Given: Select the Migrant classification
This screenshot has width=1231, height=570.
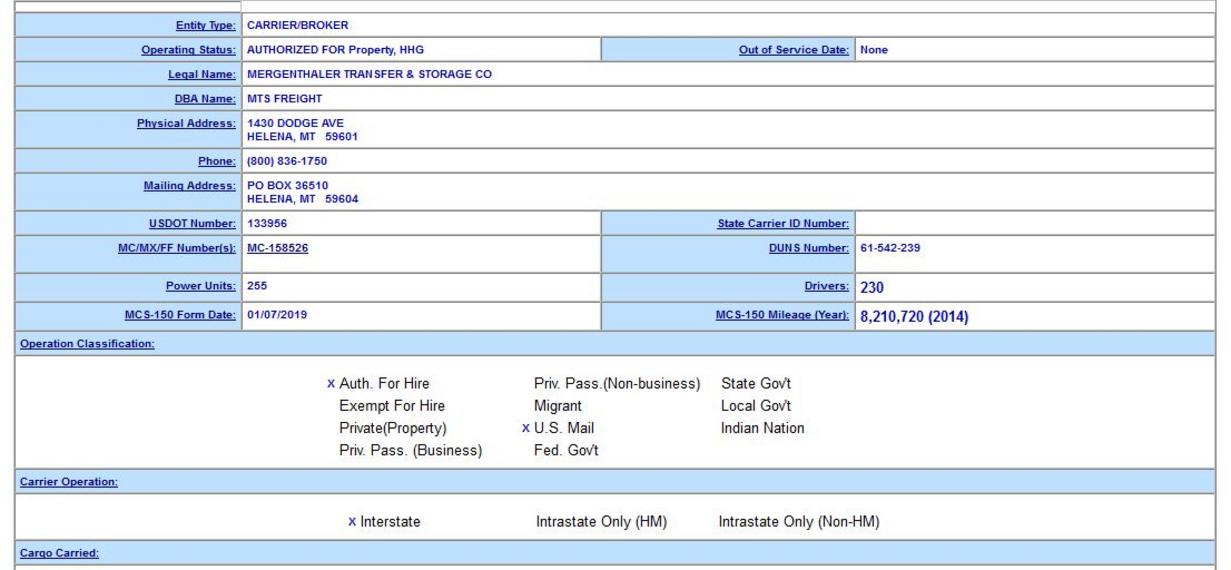Looking at the screenshot, I should (x=558, y=406).
